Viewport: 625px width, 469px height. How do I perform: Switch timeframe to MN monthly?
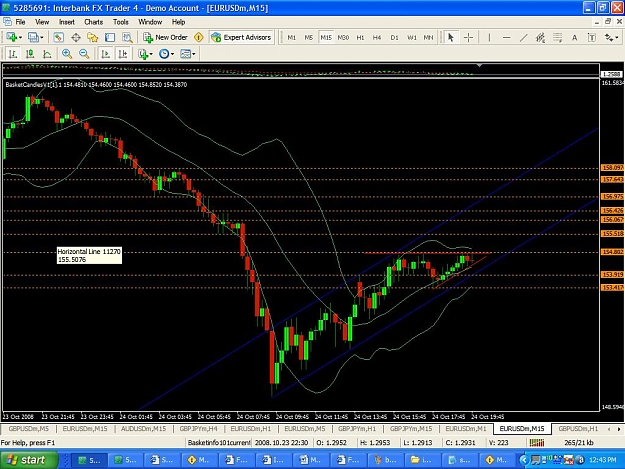428,37
